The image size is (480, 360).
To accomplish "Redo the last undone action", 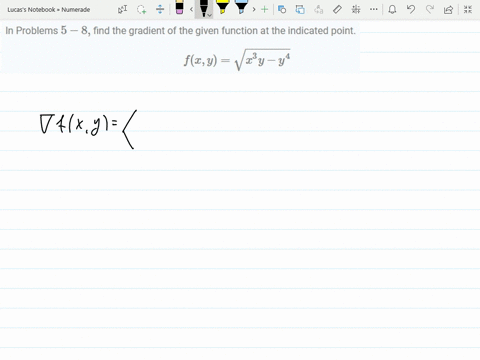I will [430, 9].
